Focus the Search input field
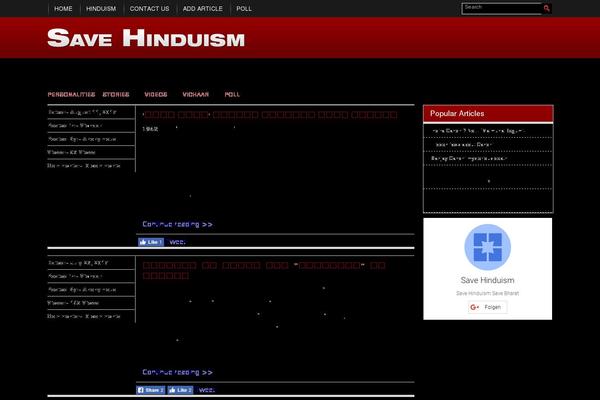The height and width of the screenshot is (400, 600). point(502,8)
